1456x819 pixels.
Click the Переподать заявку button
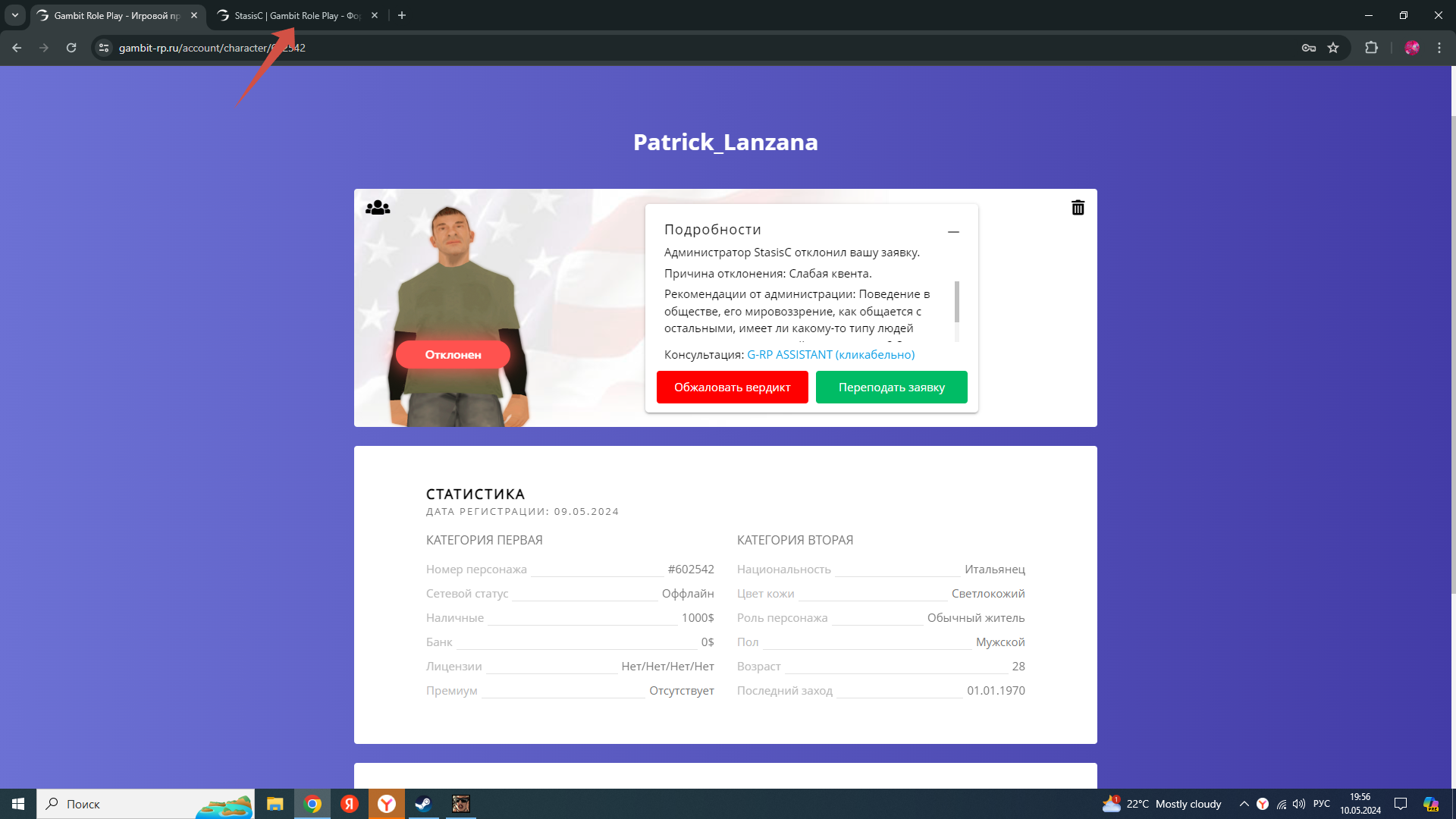pyautogui.click(x=891, y=387)
